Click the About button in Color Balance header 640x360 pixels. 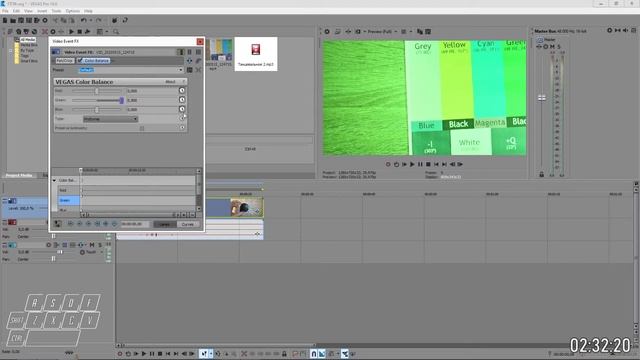click(x=170, y=82)
